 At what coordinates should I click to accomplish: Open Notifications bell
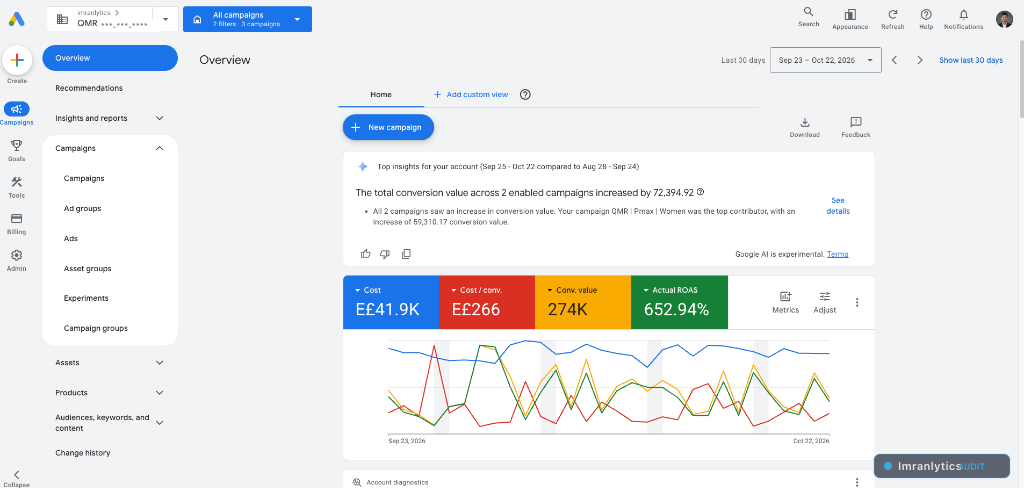(963, 14)
